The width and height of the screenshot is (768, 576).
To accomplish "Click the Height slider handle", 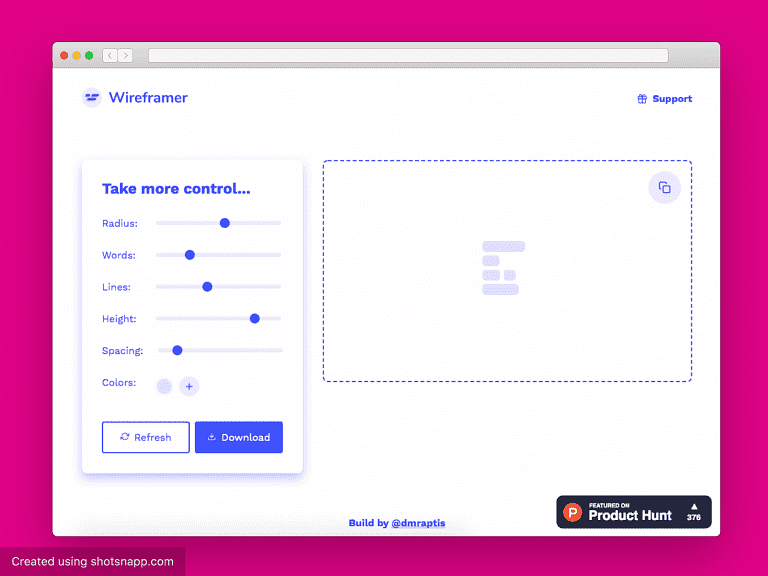I will (x=255, y=319).
